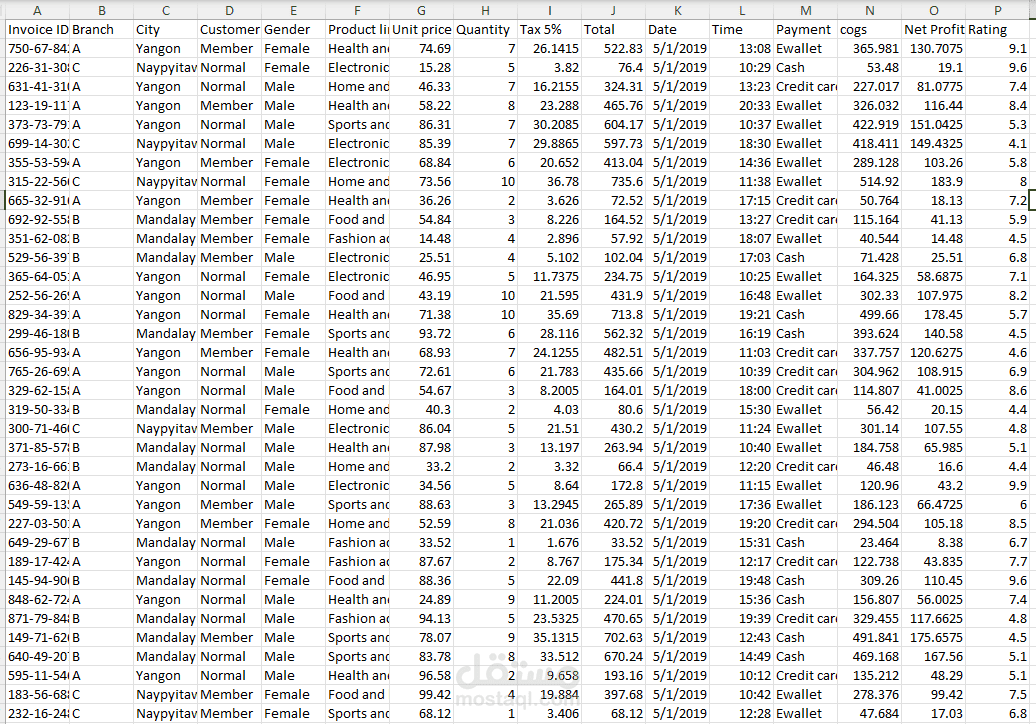Select column A header

coord(37,10)
